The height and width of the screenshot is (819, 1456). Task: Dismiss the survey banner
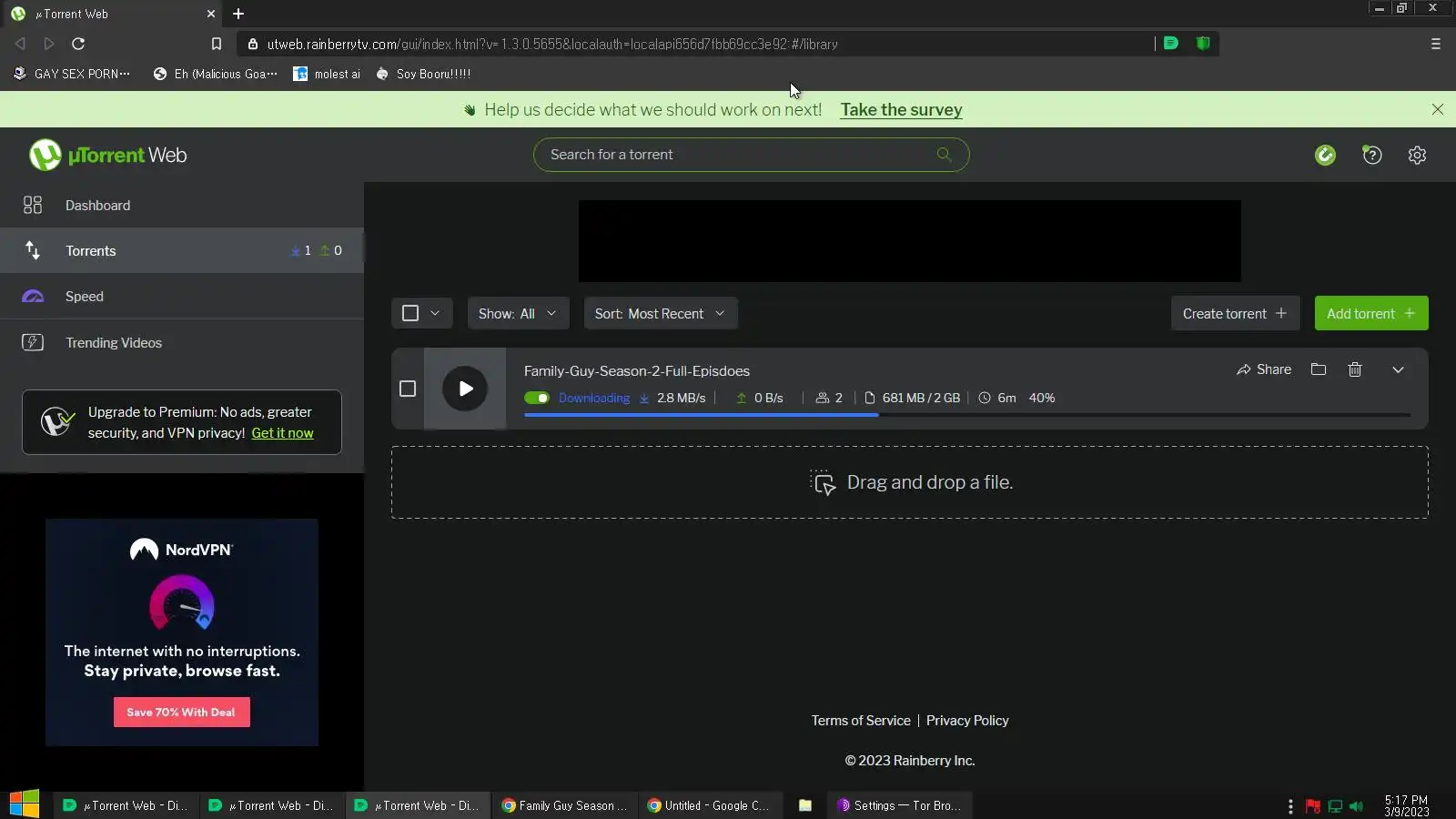(1438, 109)
